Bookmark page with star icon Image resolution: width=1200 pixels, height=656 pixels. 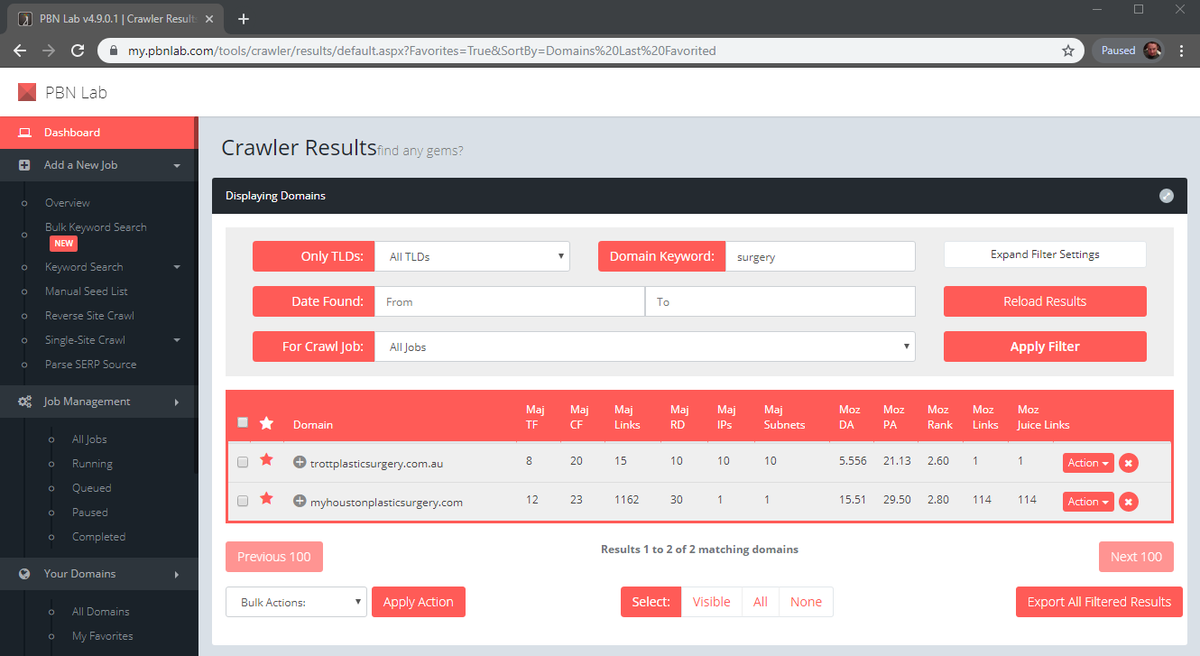pos(1068,50)
